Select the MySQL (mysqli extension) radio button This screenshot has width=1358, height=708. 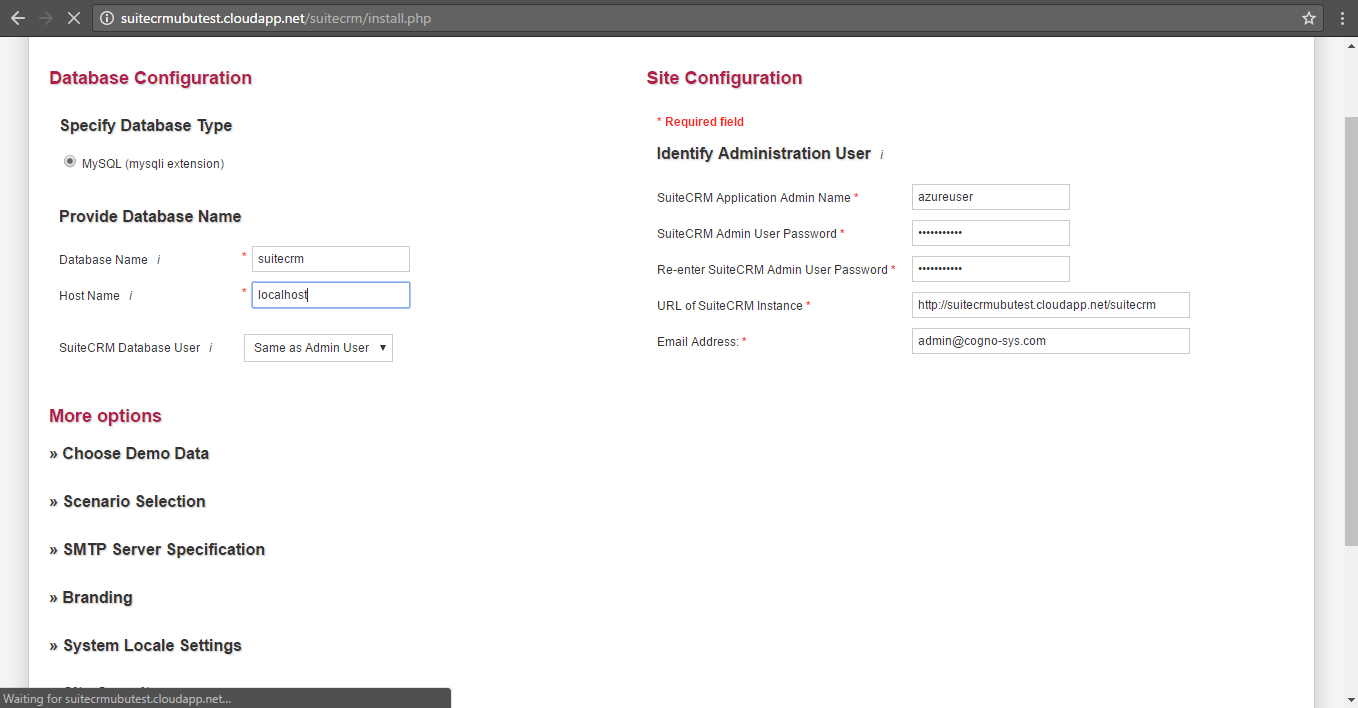coord(70,161)
